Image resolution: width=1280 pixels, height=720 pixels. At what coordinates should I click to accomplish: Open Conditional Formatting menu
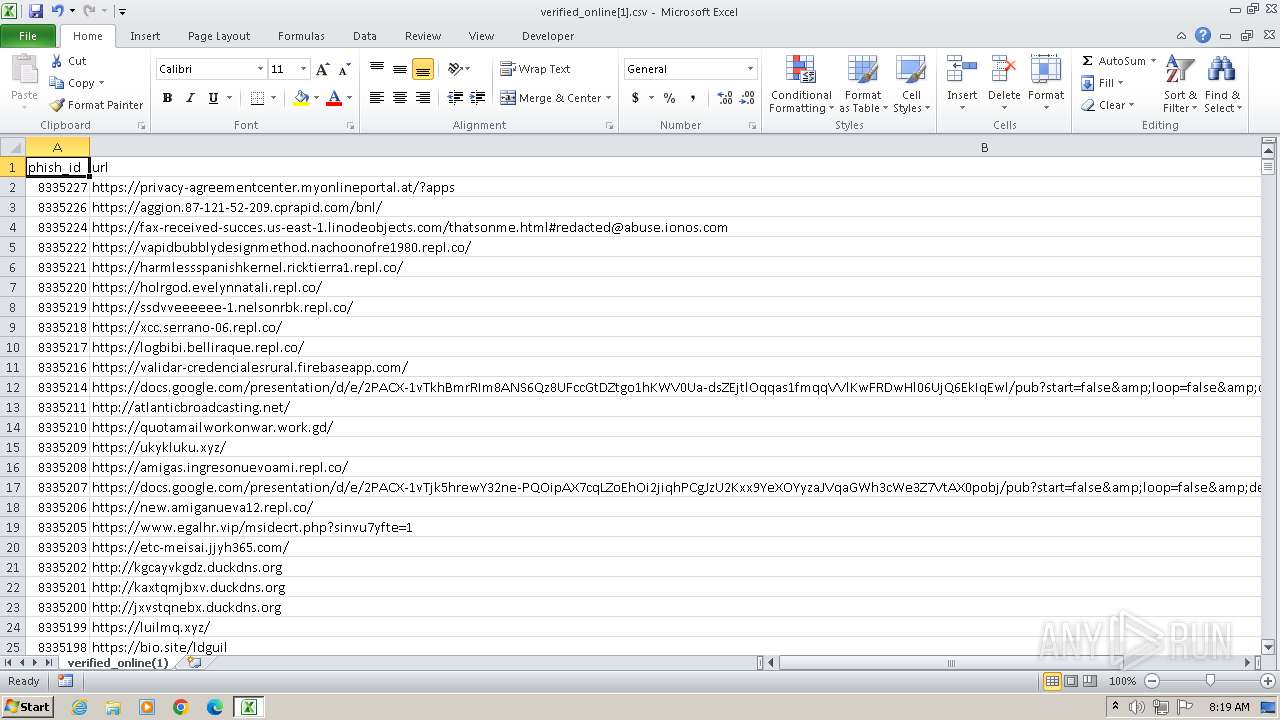[x=801, y=84]
